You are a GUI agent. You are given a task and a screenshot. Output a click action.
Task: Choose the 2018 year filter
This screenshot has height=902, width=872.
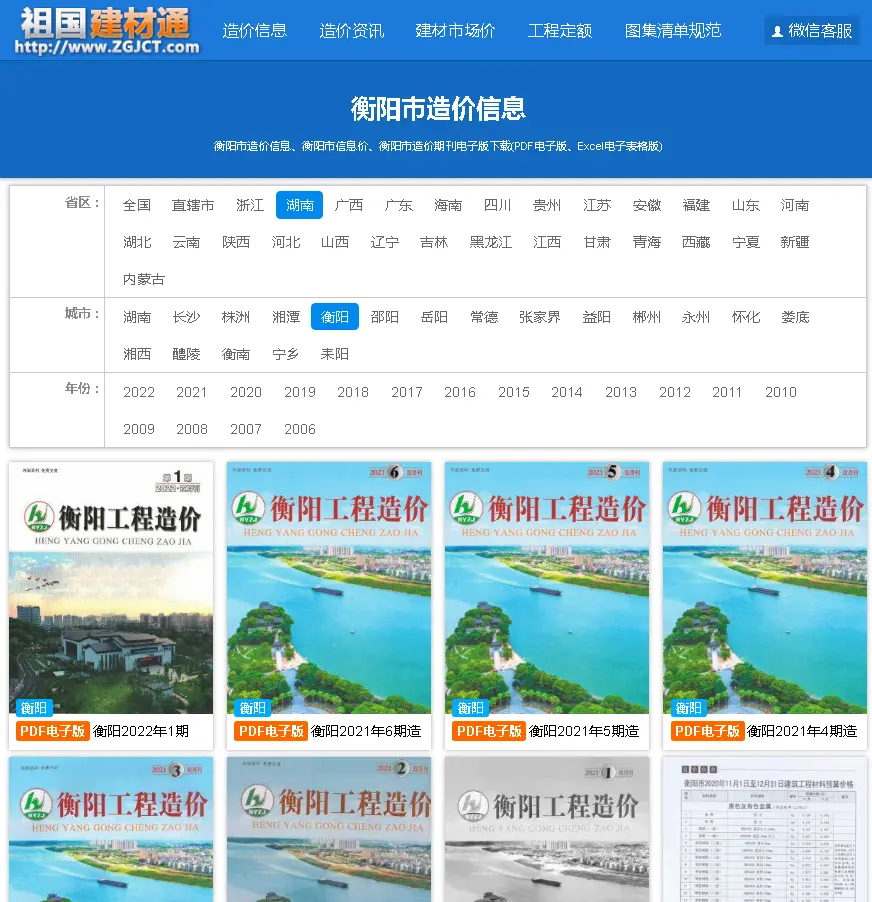click(353, 392)
